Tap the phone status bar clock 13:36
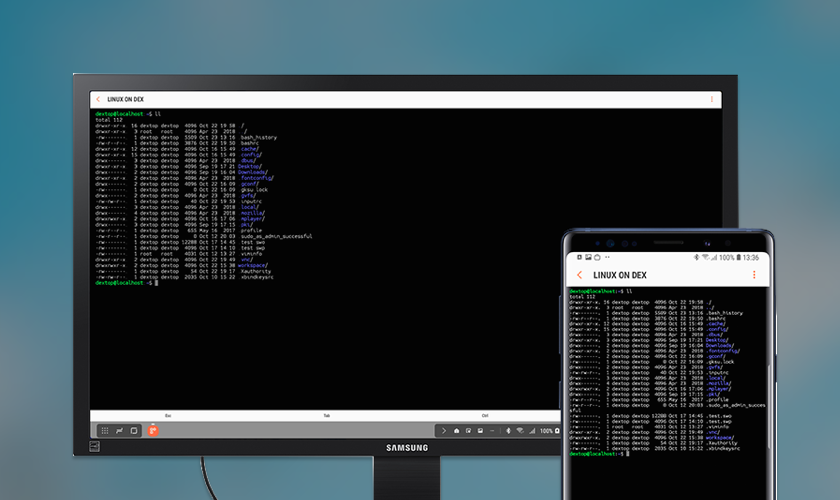Viewport: 840px width, 500px height. point(751,258)
